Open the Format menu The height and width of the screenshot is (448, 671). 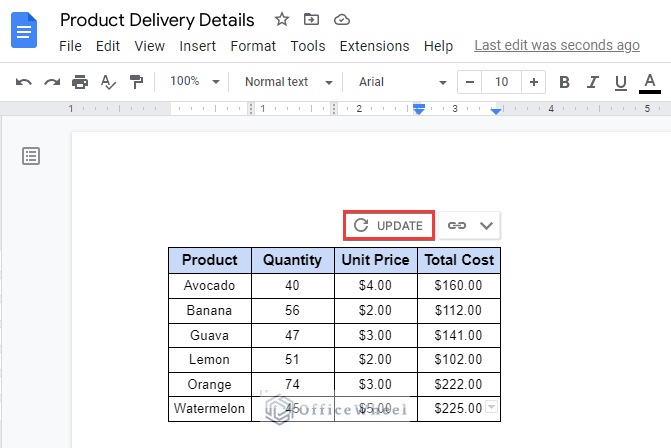click(253, 46)
